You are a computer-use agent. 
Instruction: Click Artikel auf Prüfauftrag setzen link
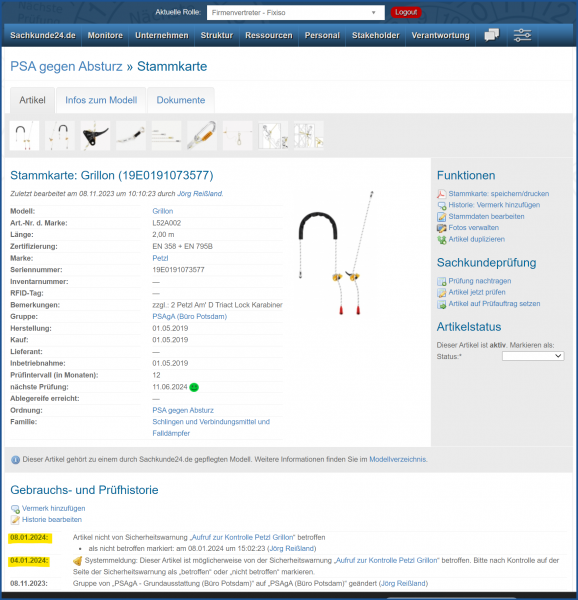495,304
